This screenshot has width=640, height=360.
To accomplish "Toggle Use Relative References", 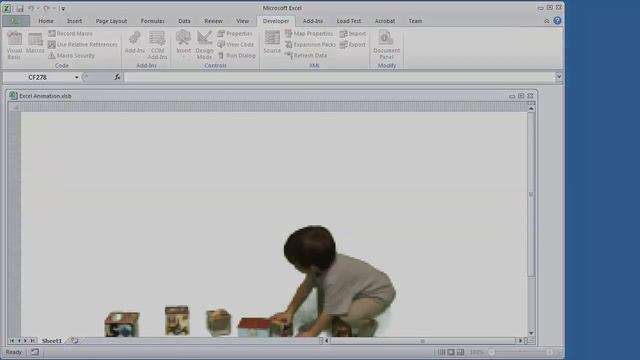I will tap(83, 44).
